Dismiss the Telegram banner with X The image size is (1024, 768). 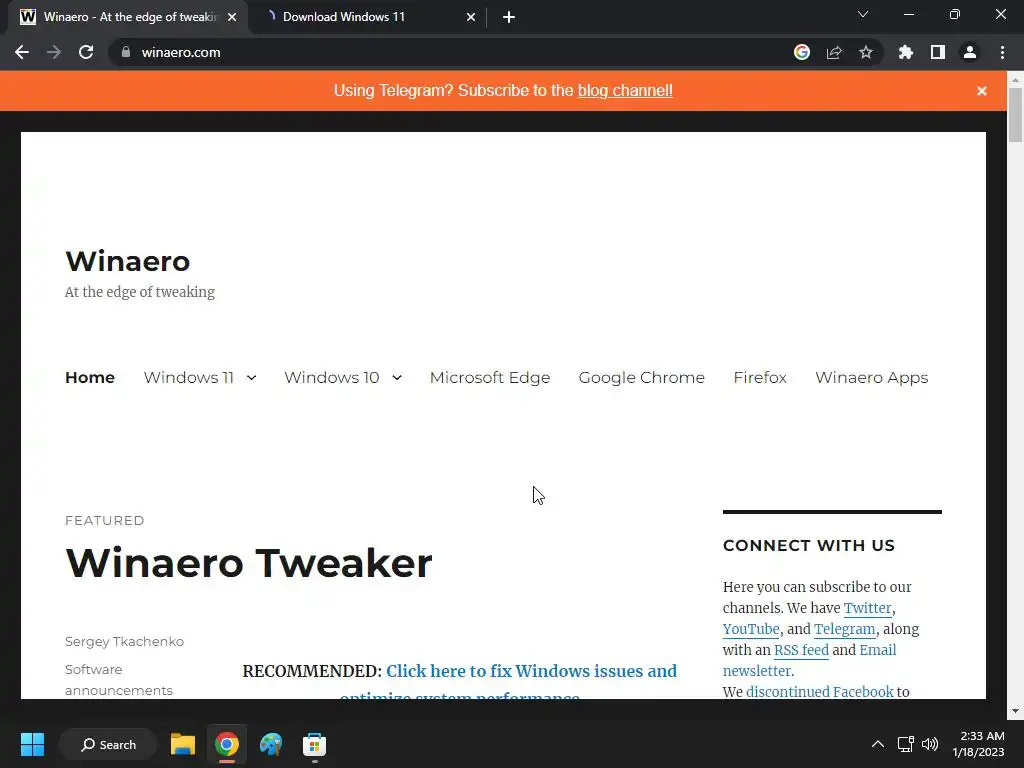click(x=982, y=91)
